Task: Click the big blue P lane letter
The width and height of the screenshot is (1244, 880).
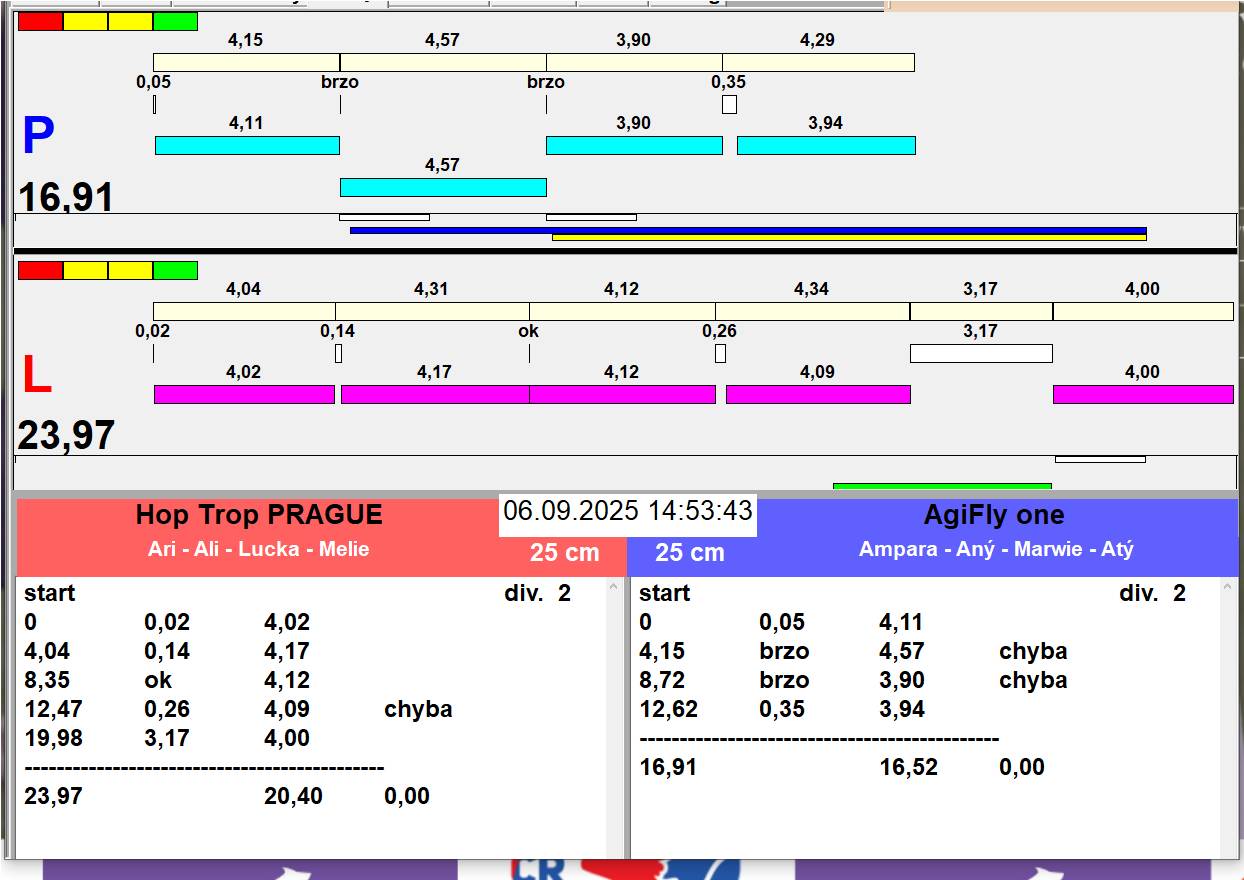Action: pos(38,137)
